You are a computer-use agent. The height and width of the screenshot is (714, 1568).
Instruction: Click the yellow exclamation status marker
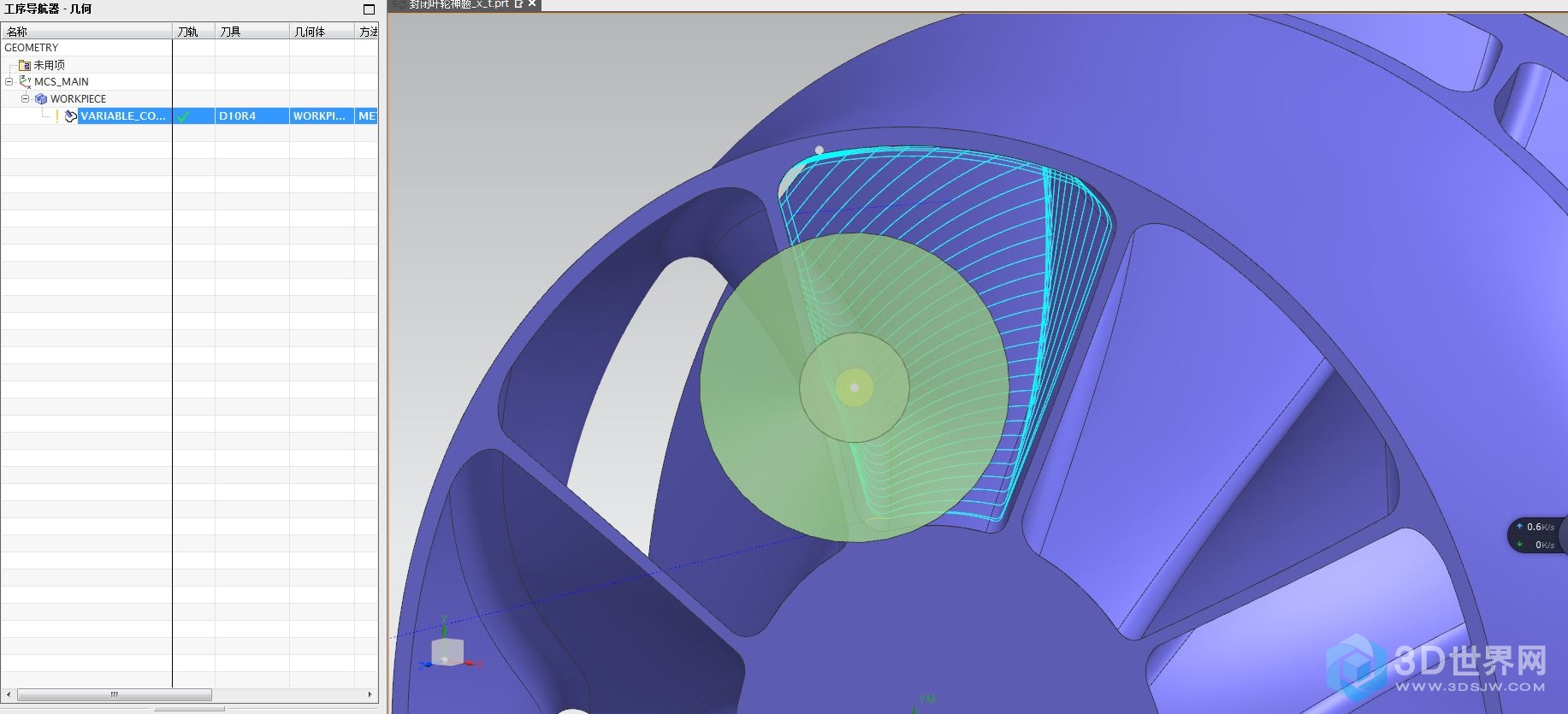[x=57, y=115]
